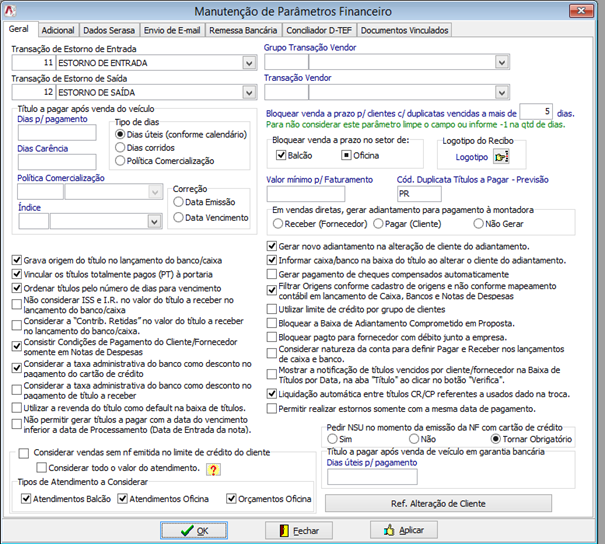Toggle Atendimentos Balcão checkbox
605x544 pixels.
(26, 498)
